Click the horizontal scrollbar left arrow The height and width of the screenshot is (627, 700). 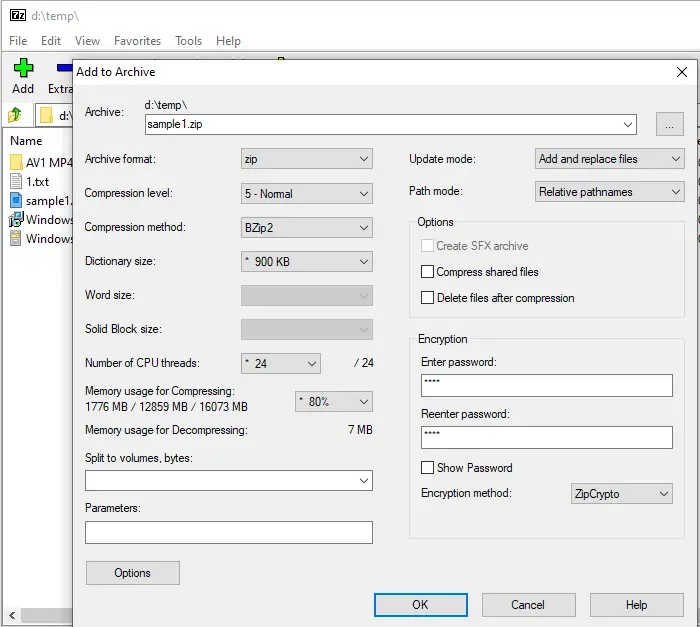12,615
